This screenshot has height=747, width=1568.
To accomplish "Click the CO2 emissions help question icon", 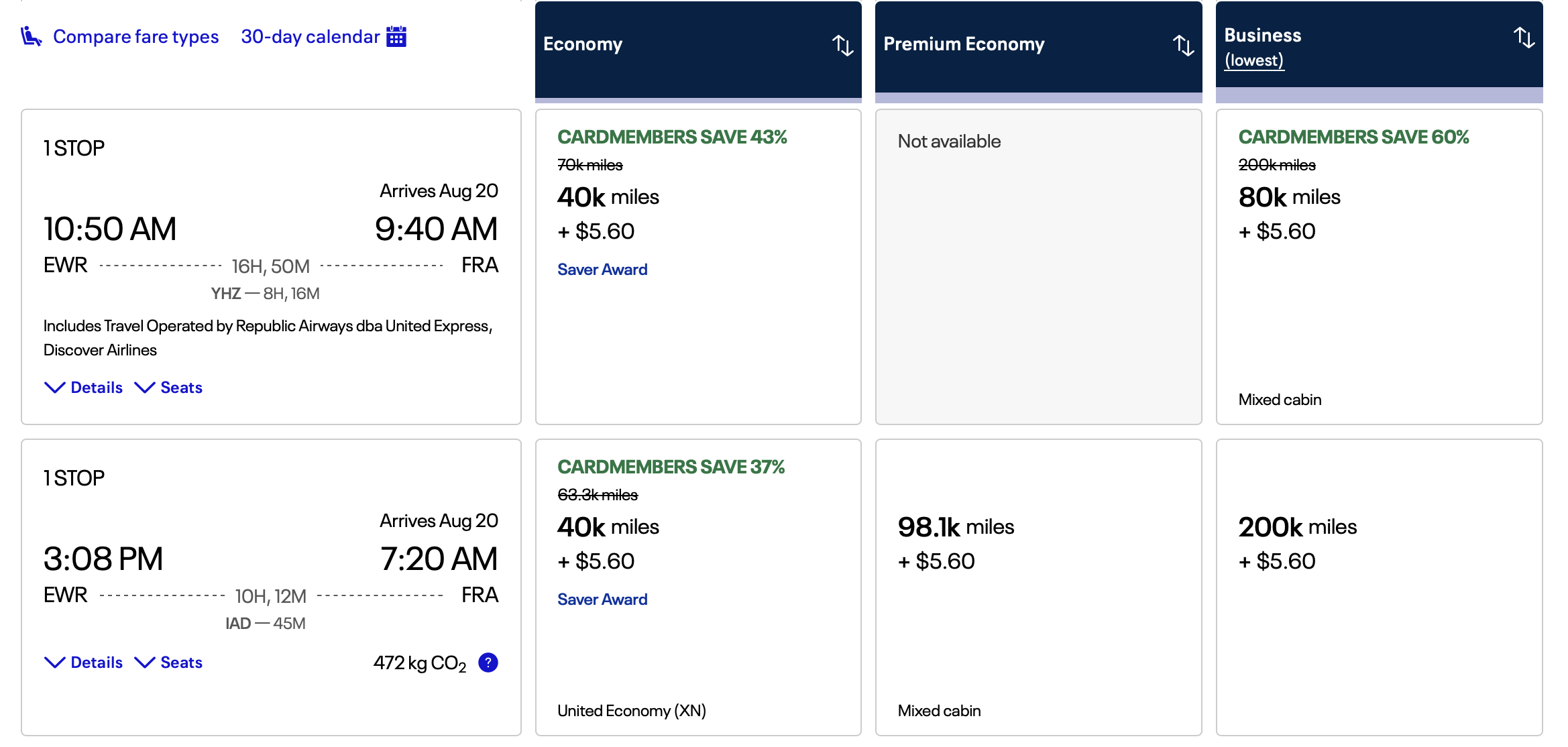I will click(x=488, y=663).
